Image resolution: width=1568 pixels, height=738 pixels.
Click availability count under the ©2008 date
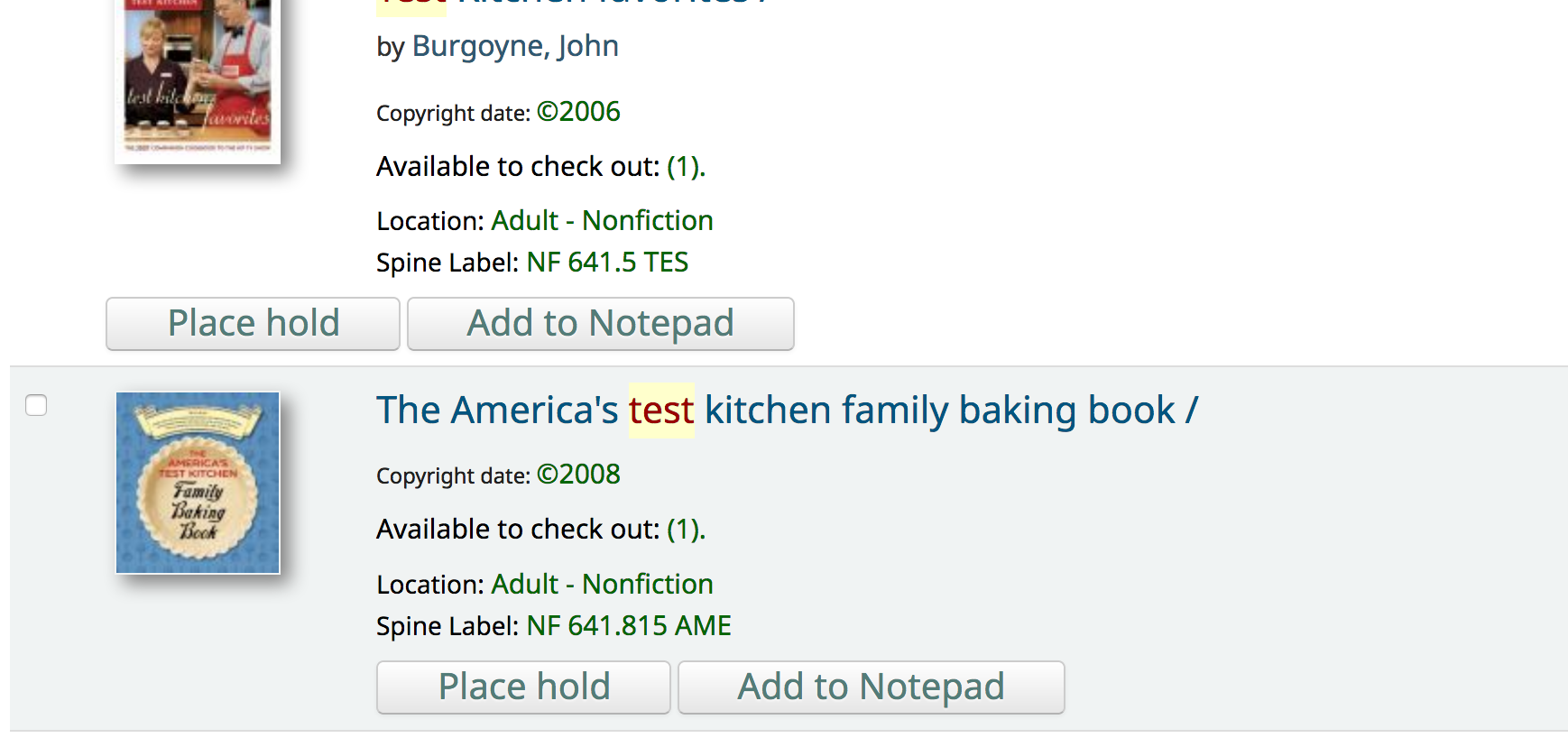tap(686, 530)
